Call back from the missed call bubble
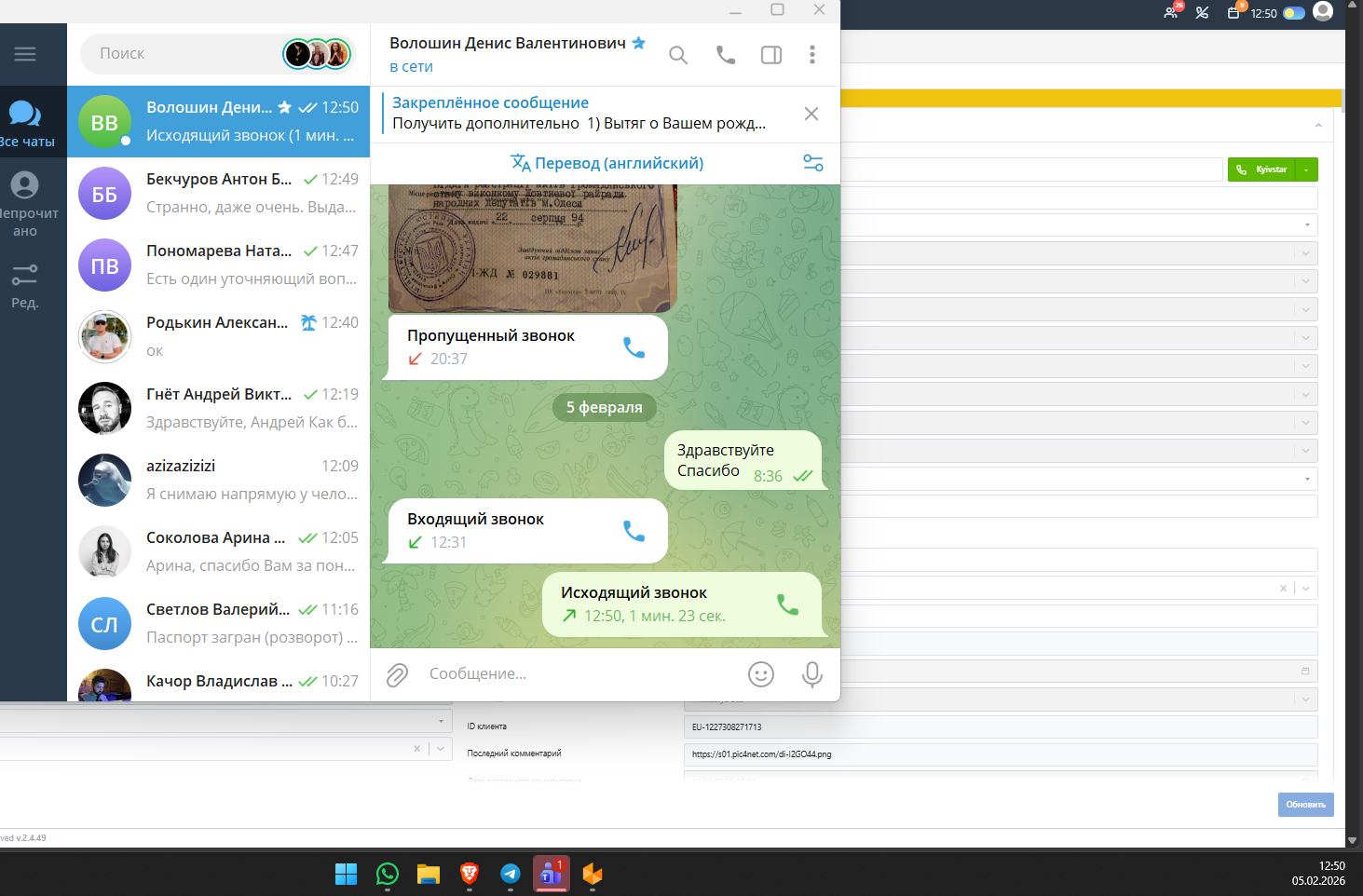The width and height of the screenshot is (1363, 896). click(634, 347)
